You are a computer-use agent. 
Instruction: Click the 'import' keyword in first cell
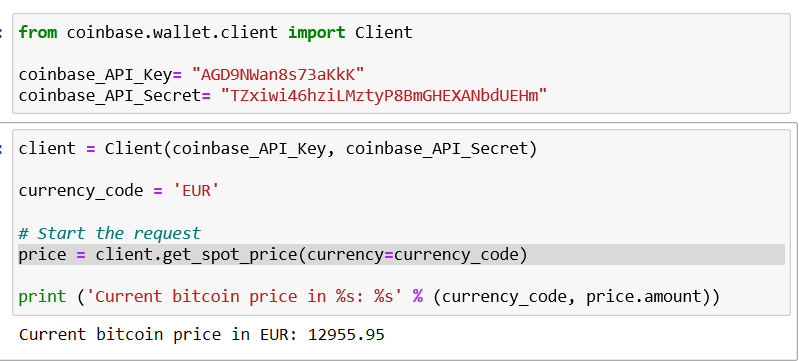pyautogui.click(x=316, y=33)
